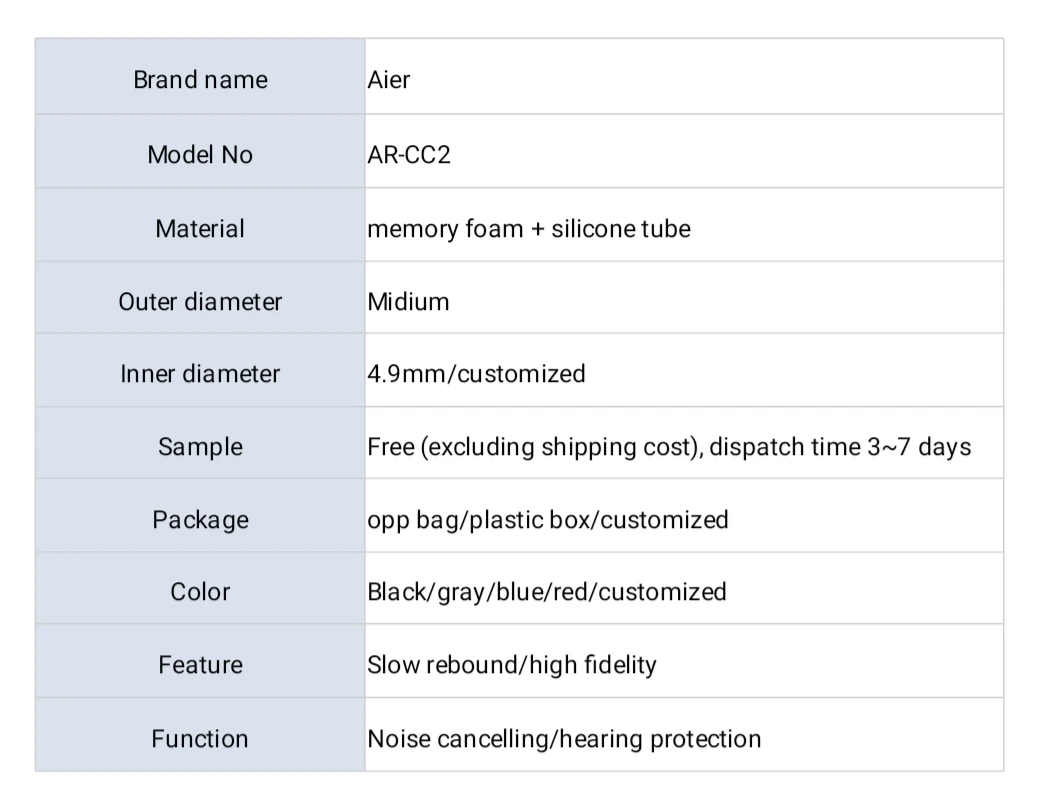Click the Color label cell
Image resolution: width=1043 pixels, height=797 pixels.
click(x=200, y=588)
